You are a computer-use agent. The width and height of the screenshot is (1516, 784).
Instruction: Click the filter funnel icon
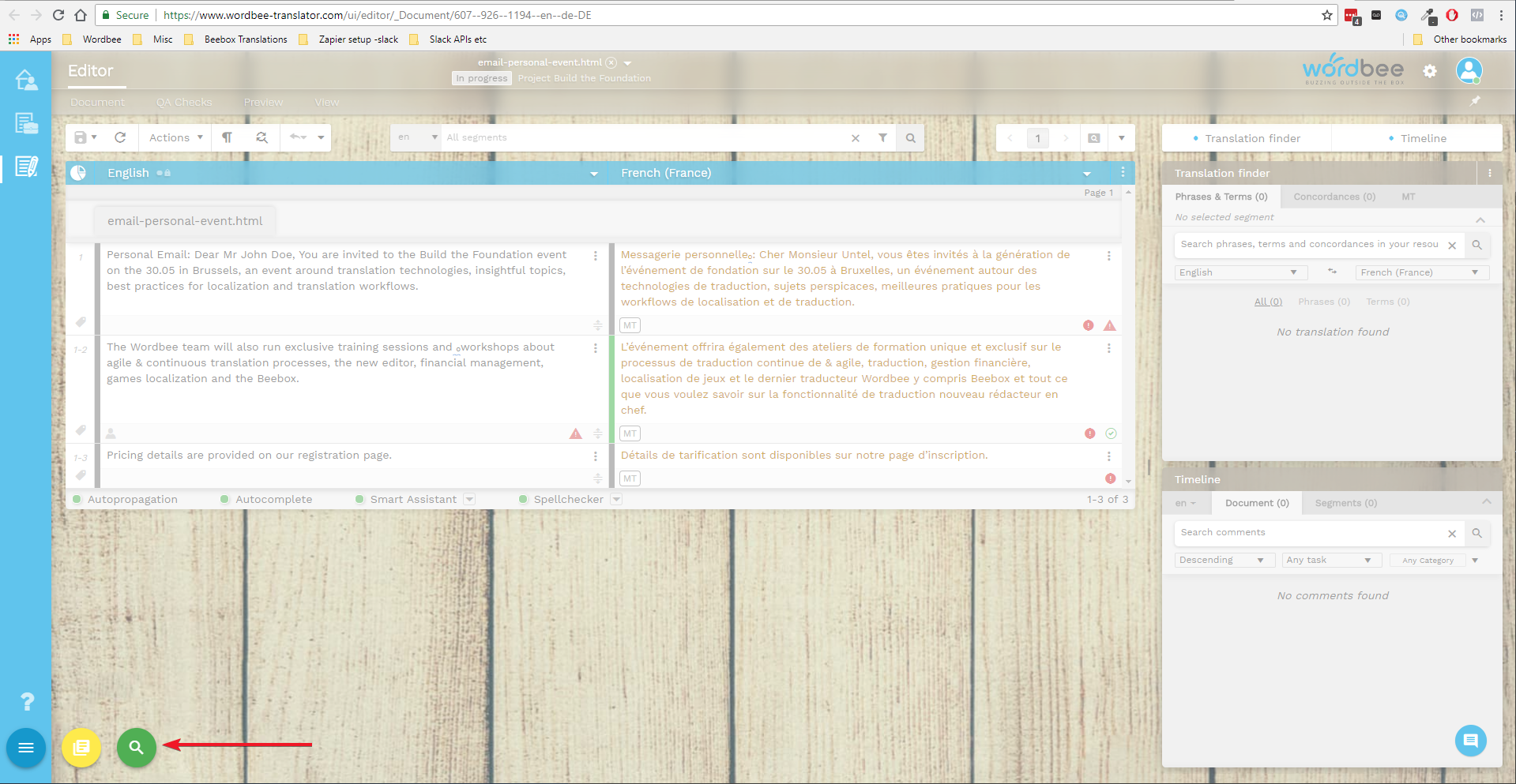[x=882, y=137]
